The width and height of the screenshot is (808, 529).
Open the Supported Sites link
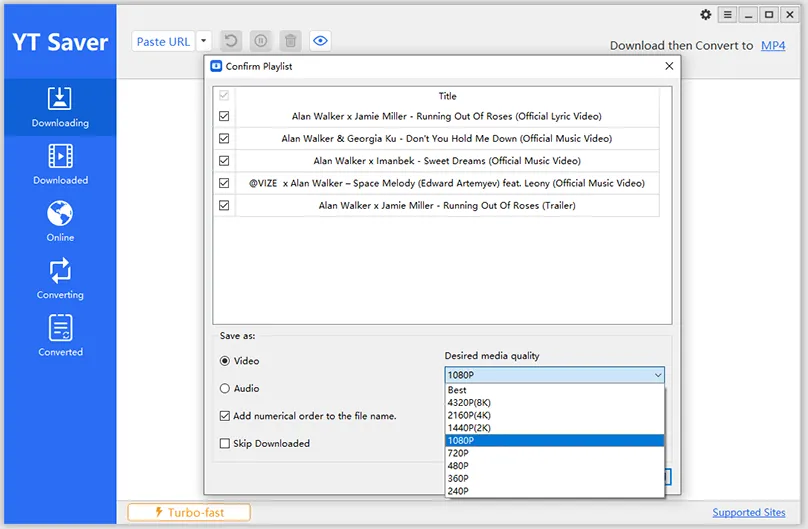point(749,513)
